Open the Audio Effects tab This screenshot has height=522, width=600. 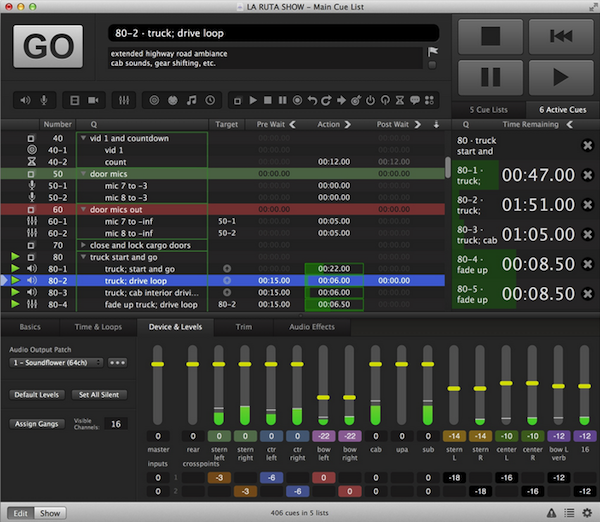point(310,327)
